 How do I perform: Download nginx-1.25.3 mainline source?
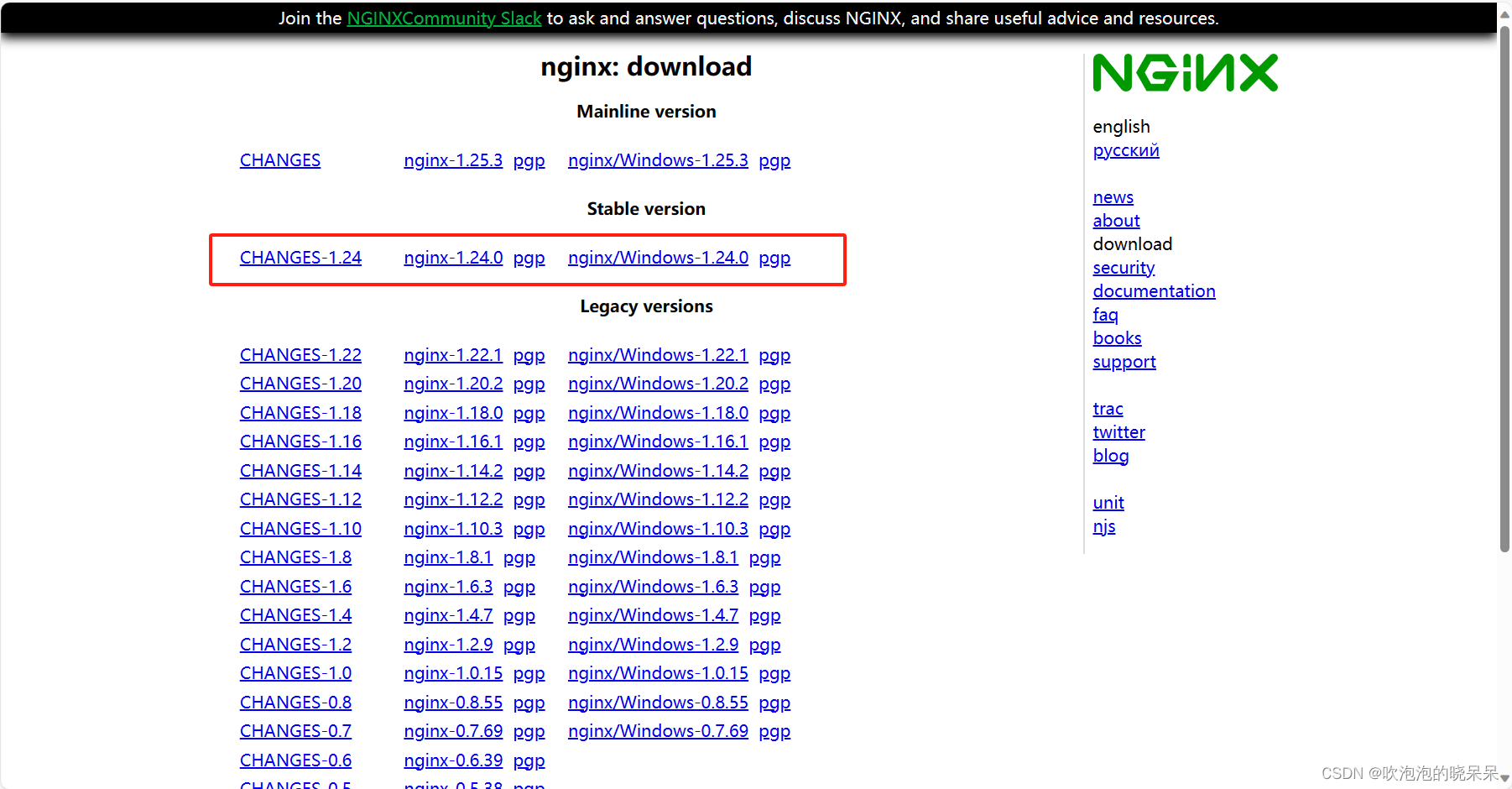pyautogui.click(x=452, y=160)
